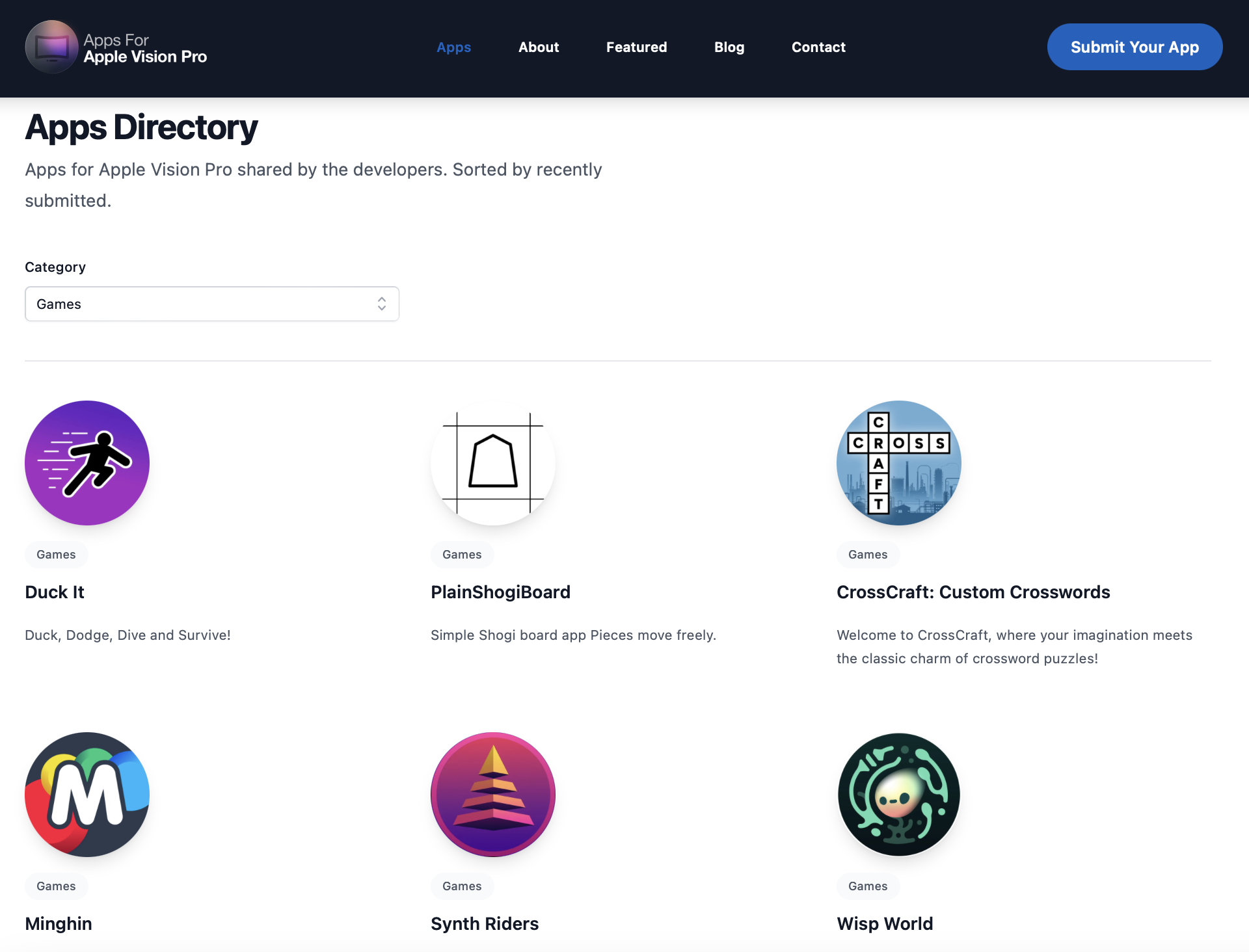Open the Wisp World app icon
The image size is (1249, 952).
[x=899, y=795]
